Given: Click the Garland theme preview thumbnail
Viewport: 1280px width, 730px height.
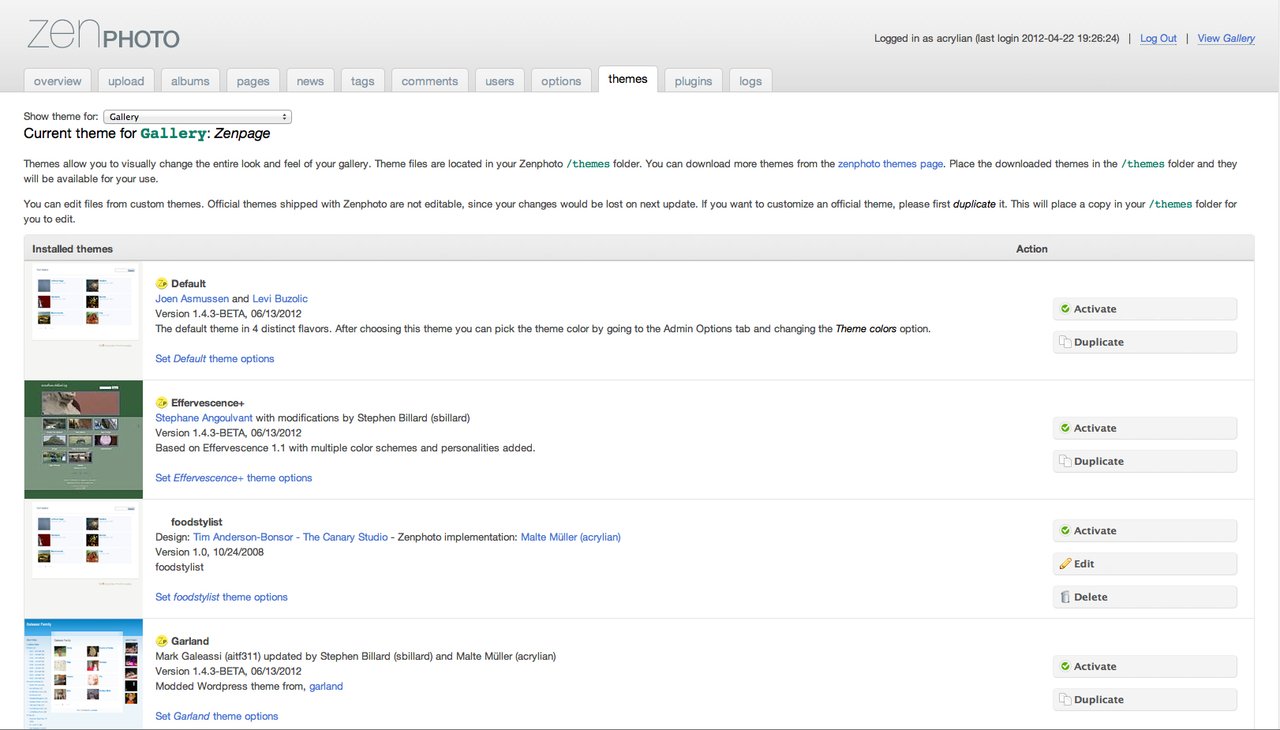Looking at the screenshot, I should click(83, 673).
